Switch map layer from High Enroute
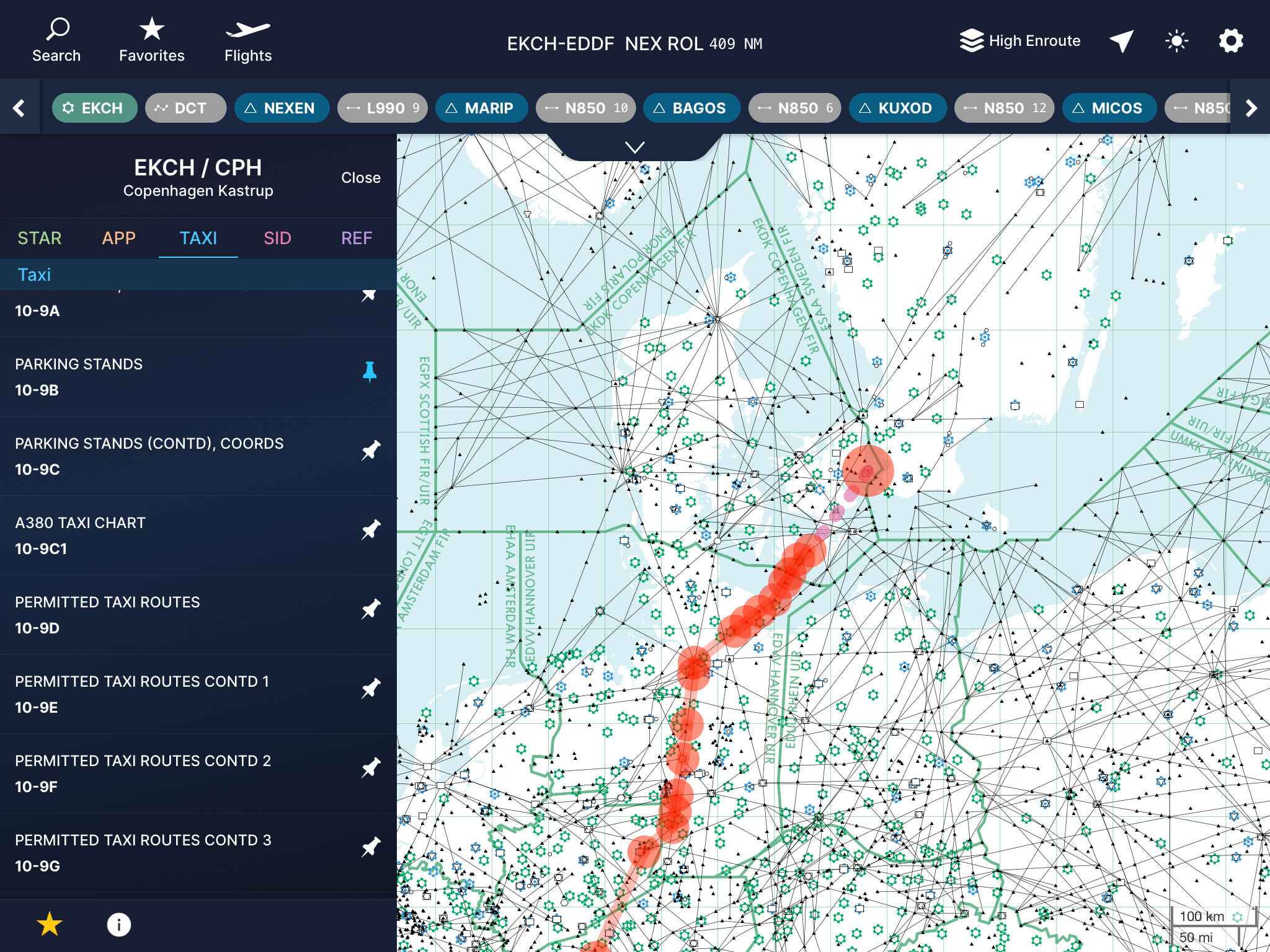This screenshot has width=1270, height=952. (1020, 41)
